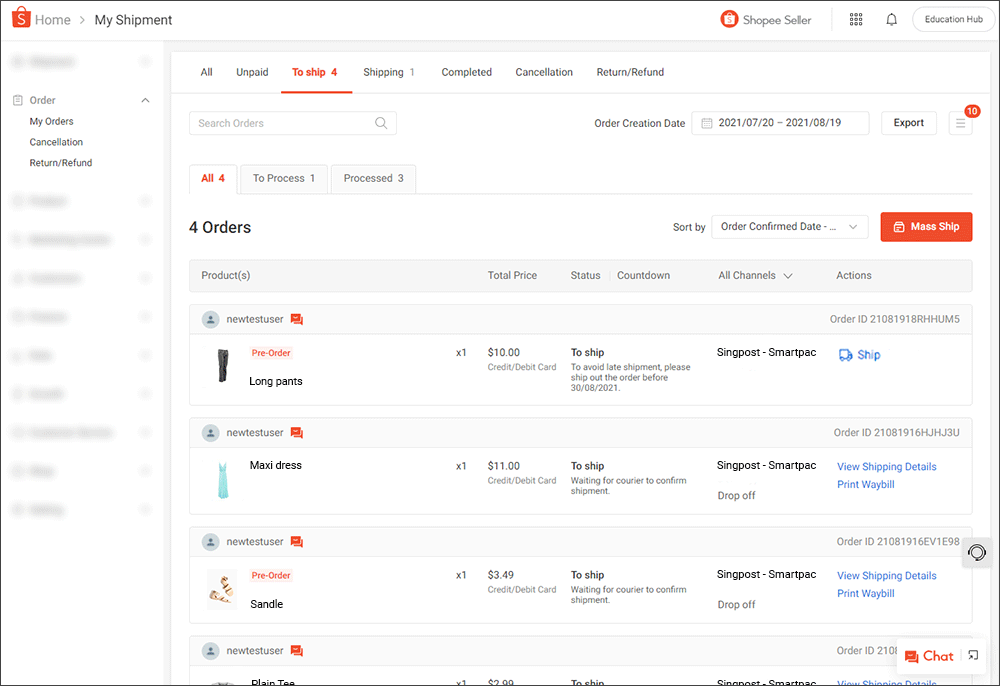This screenshot has height=686, width=1000.
Task: Open chat with buyer newtestuser for Long pants order
Action: 296,318
